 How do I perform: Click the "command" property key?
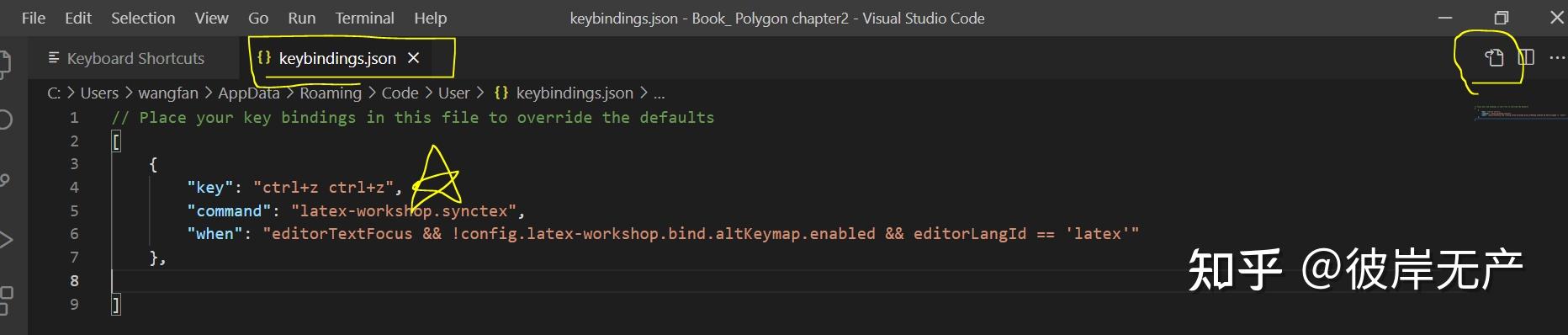pos(229,210)
